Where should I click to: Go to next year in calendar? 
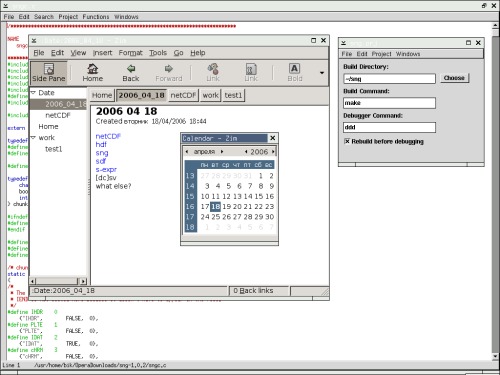click(273, 152)
